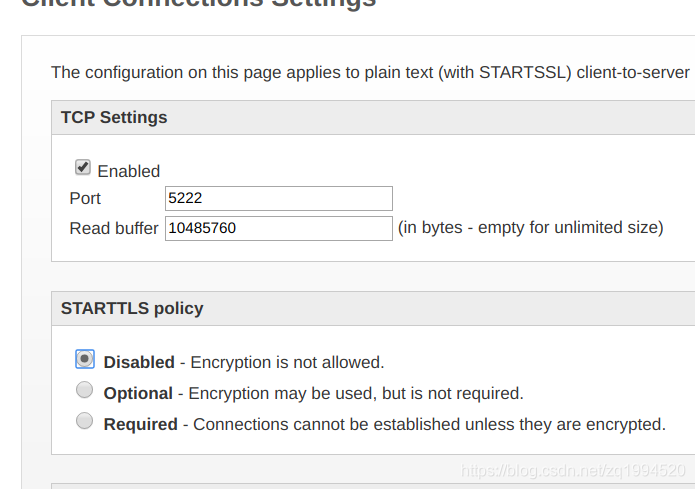Image resolution: width=695 pixels, height=489 pixels.
Task: Click the Client Connections Settings page title
Action: point(199,4)
